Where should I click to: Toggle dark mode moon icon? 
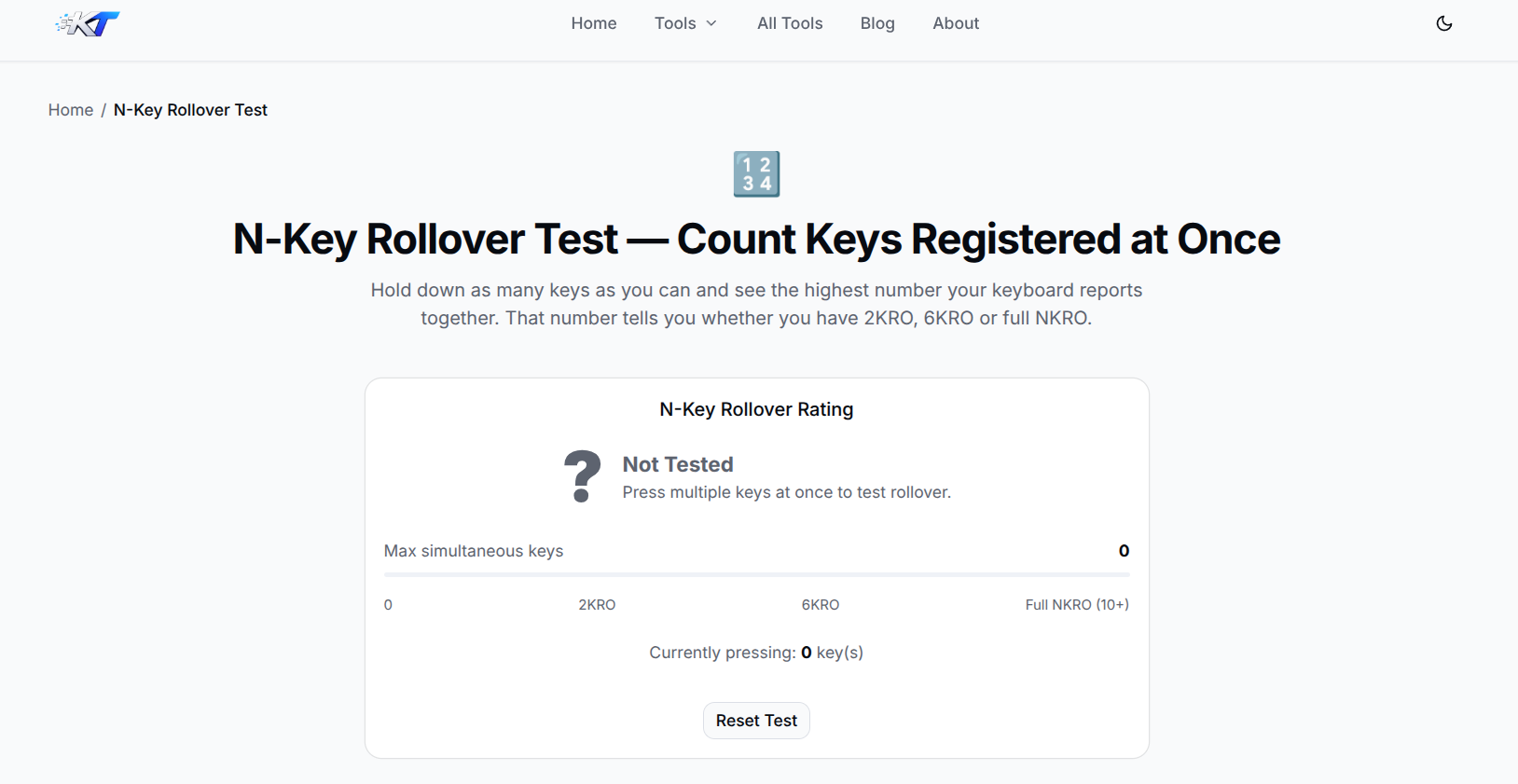pos(1444,23)
